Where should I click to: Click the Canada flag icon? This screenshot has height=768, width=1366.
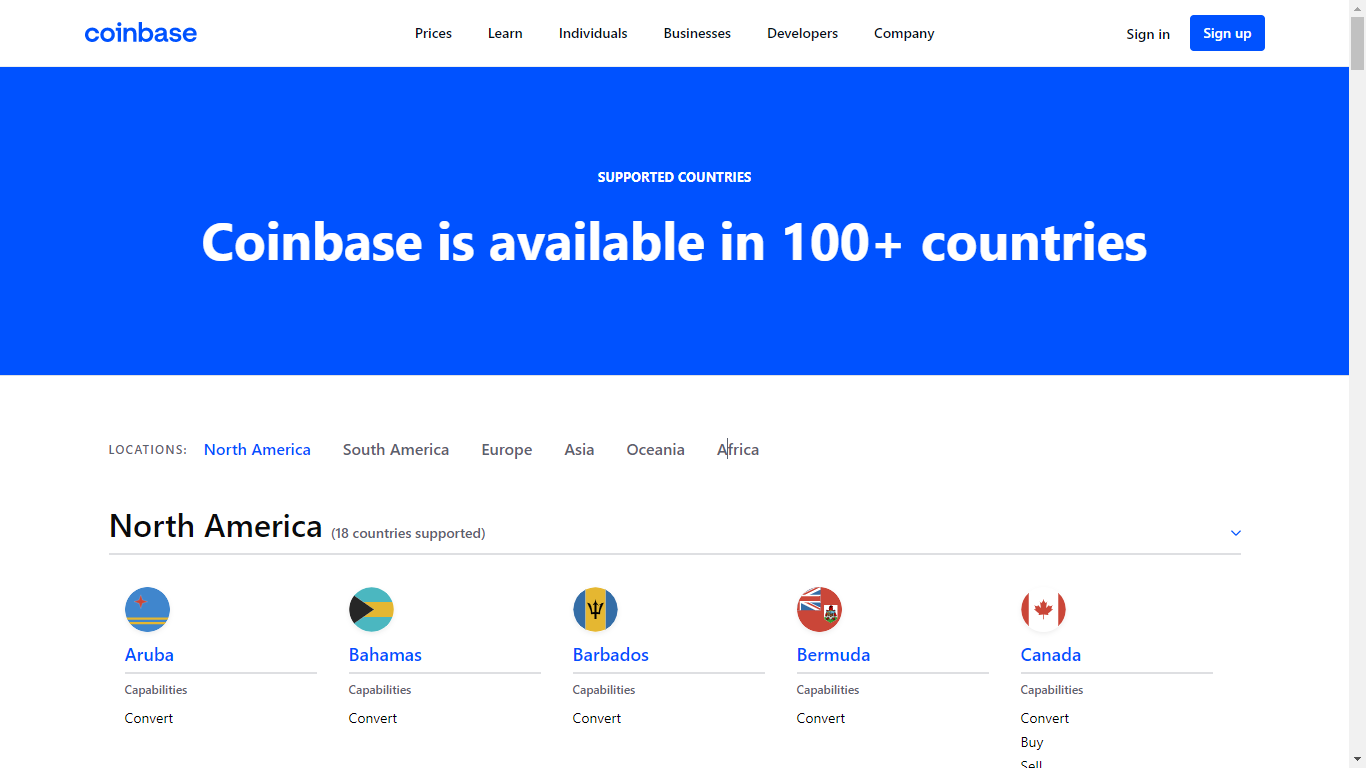click(x=1043, y=609)
